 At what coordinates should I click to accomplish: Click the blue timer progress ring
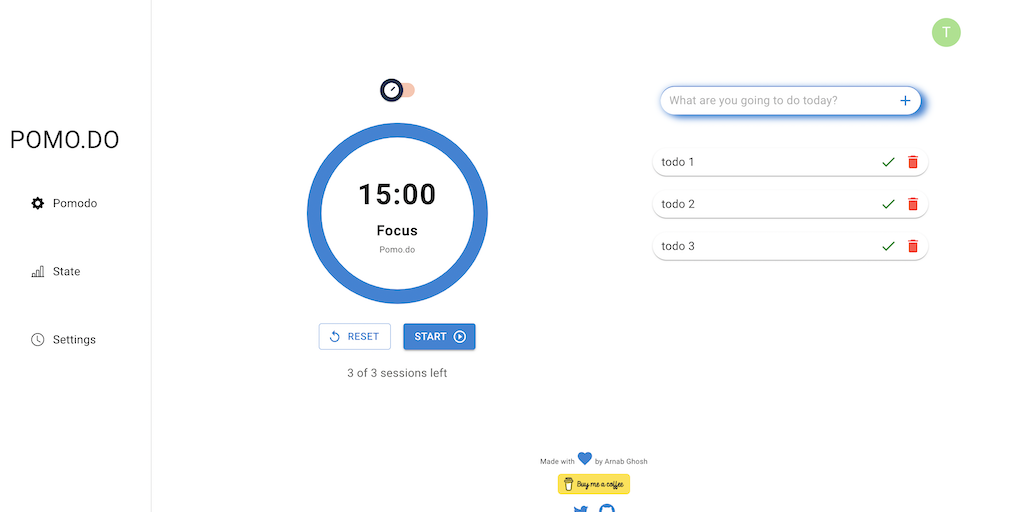[x=314, y=213]
